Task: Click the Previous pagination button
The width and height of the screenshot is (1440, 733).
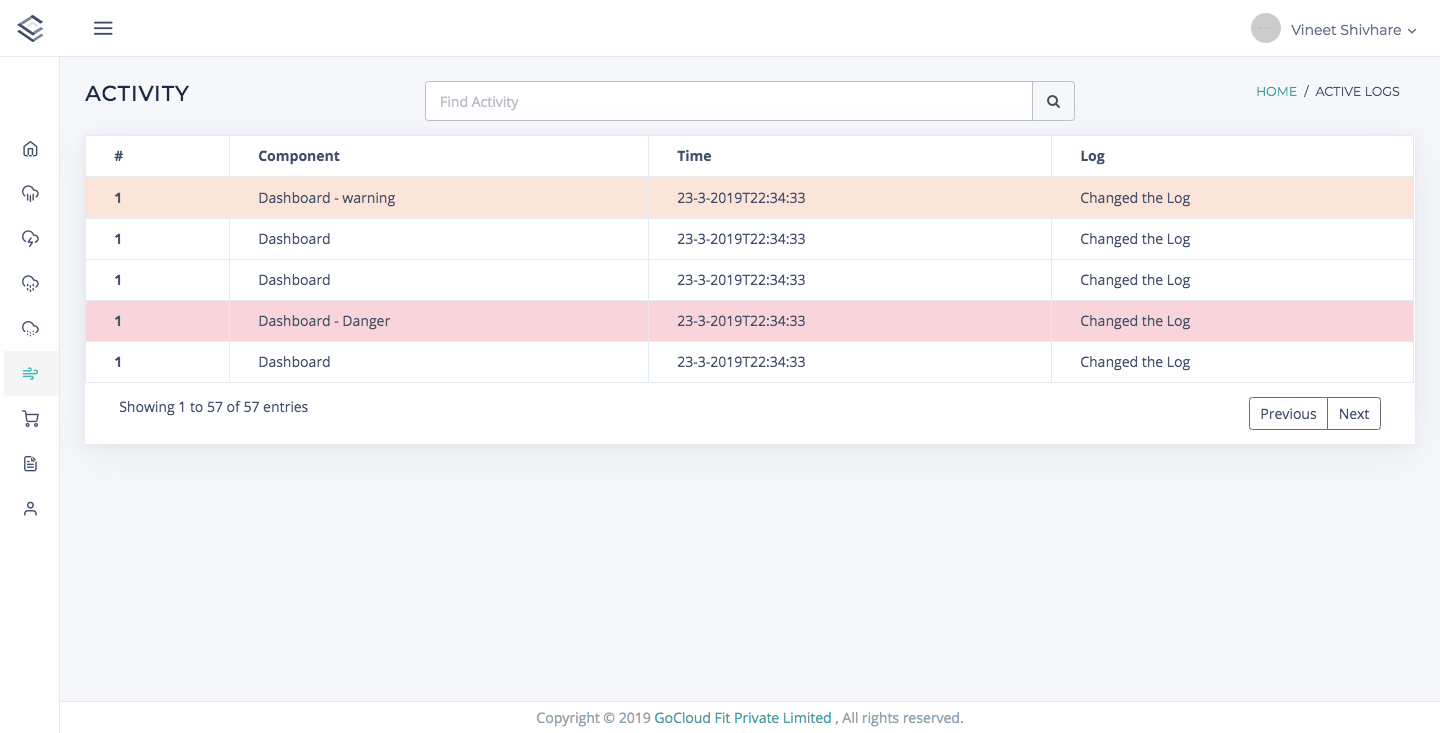Action: tap(1288, 414)
